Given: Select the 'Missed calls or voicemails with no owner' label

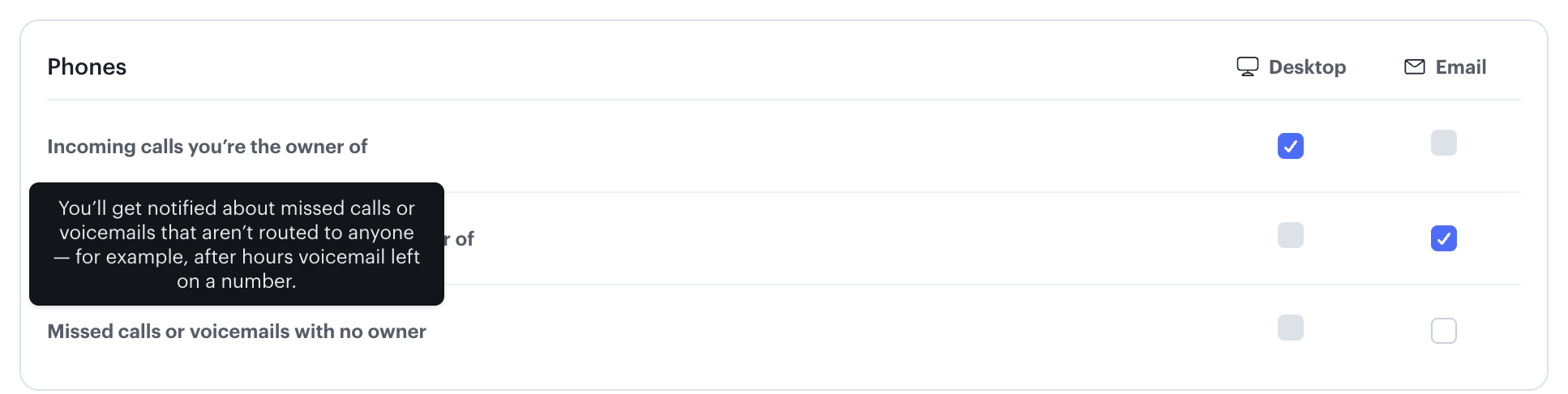Looking at the screenshot, I should 236,332.
